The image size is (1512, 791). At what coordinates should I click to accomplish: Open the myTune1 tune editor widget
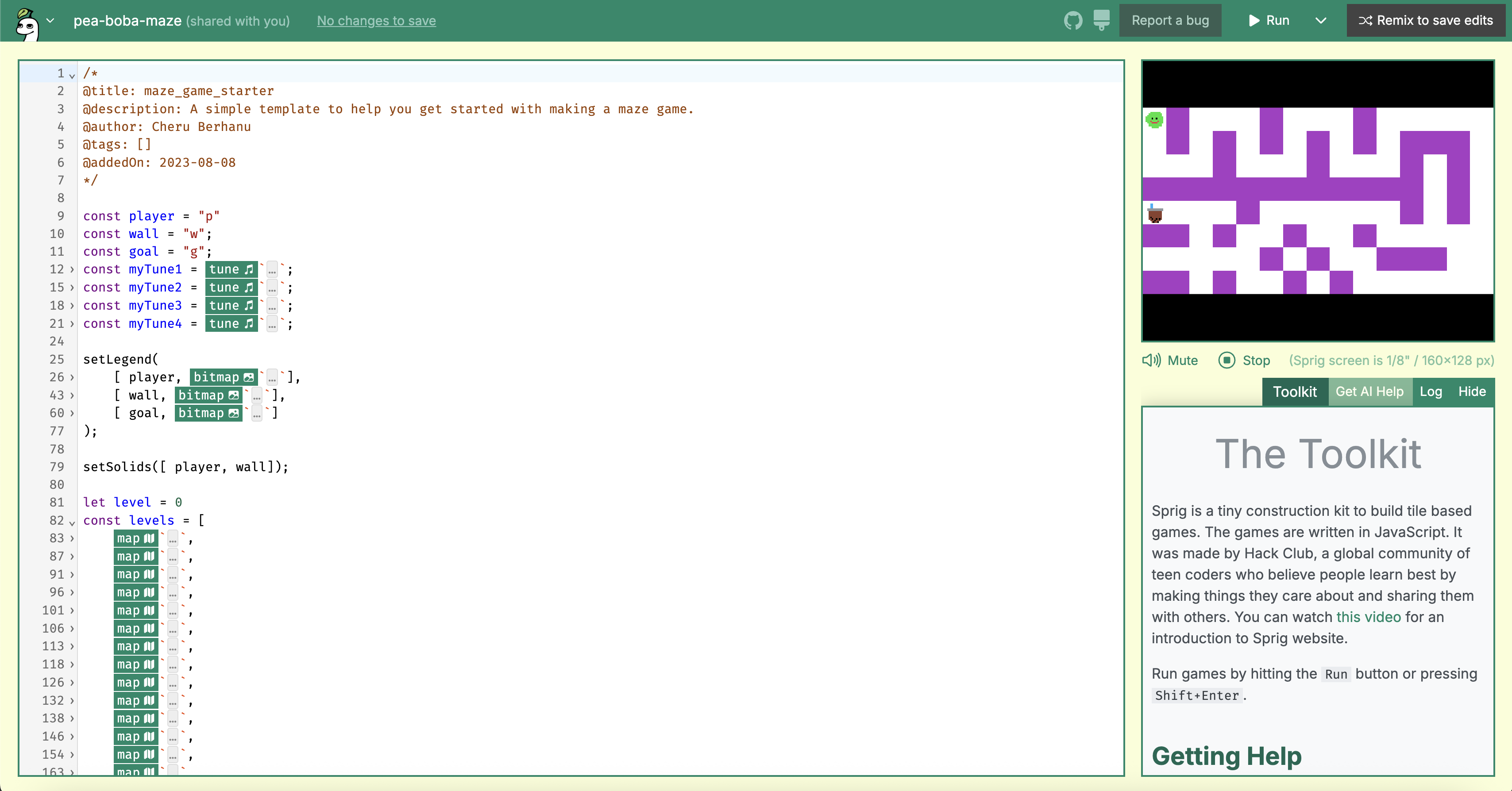(231, 269)
